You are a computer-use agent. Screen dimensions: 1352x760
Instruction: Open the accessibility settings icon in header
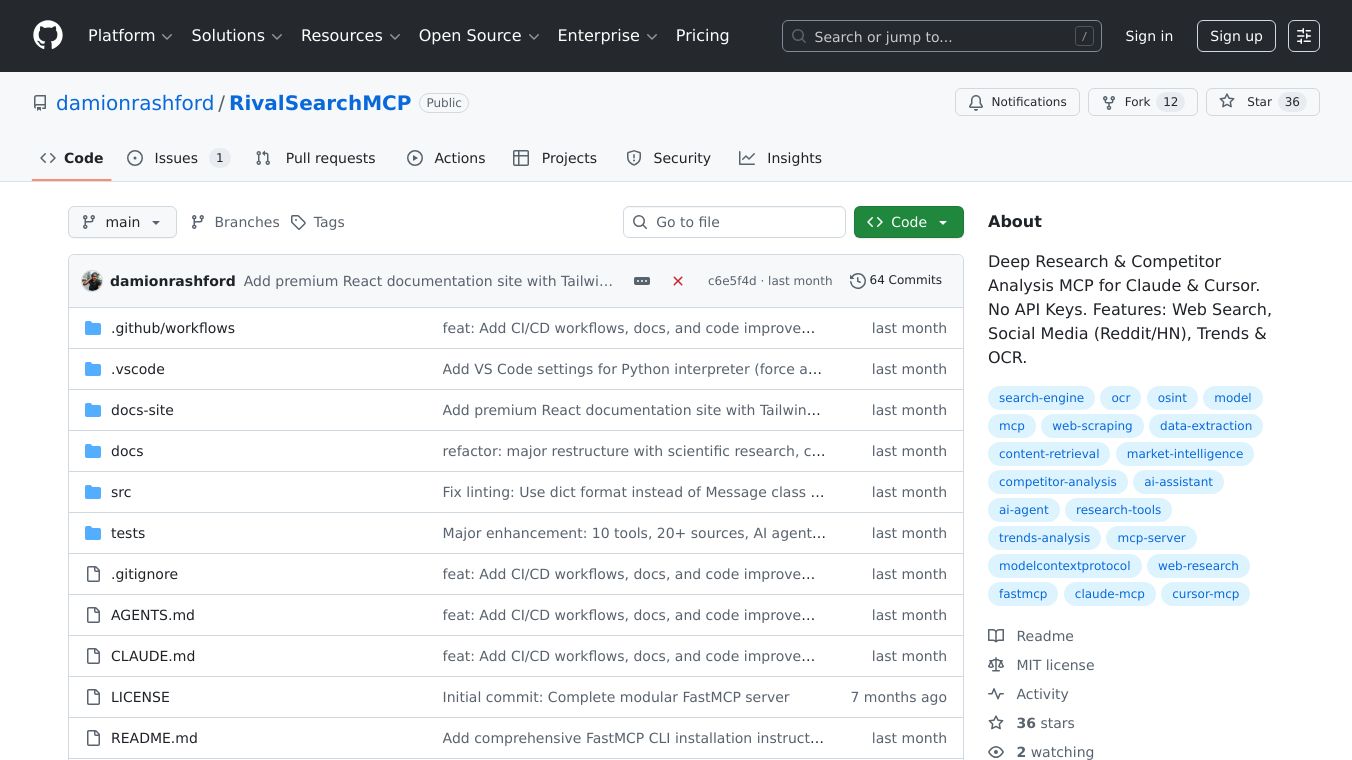pyautogui.click(x=1303, y=36)
